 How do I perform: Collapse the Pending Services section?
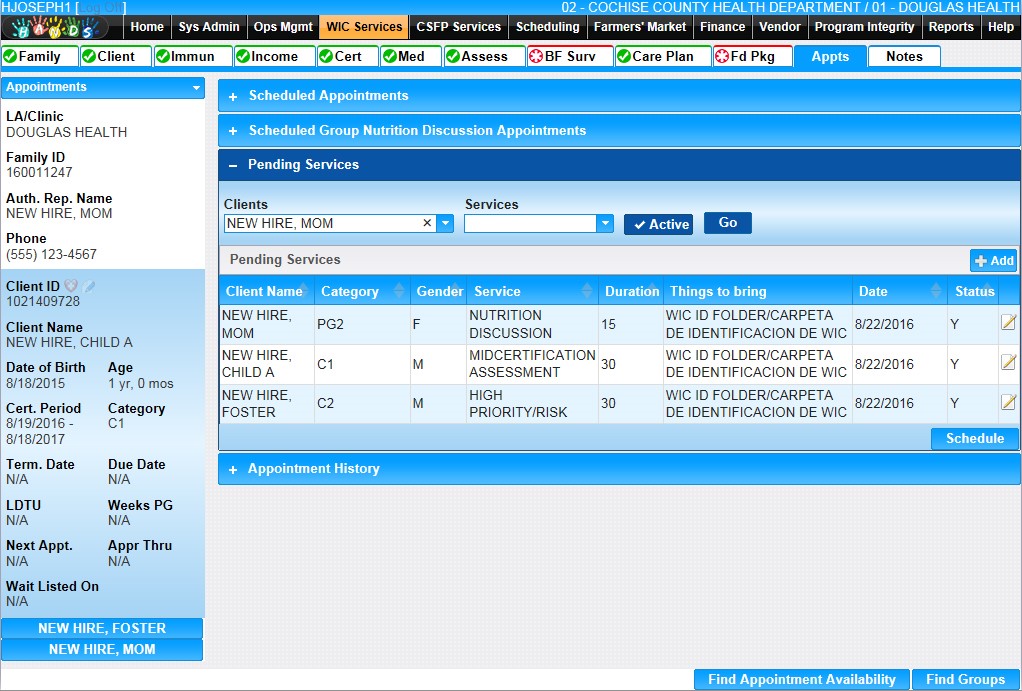tap(233, 165)
